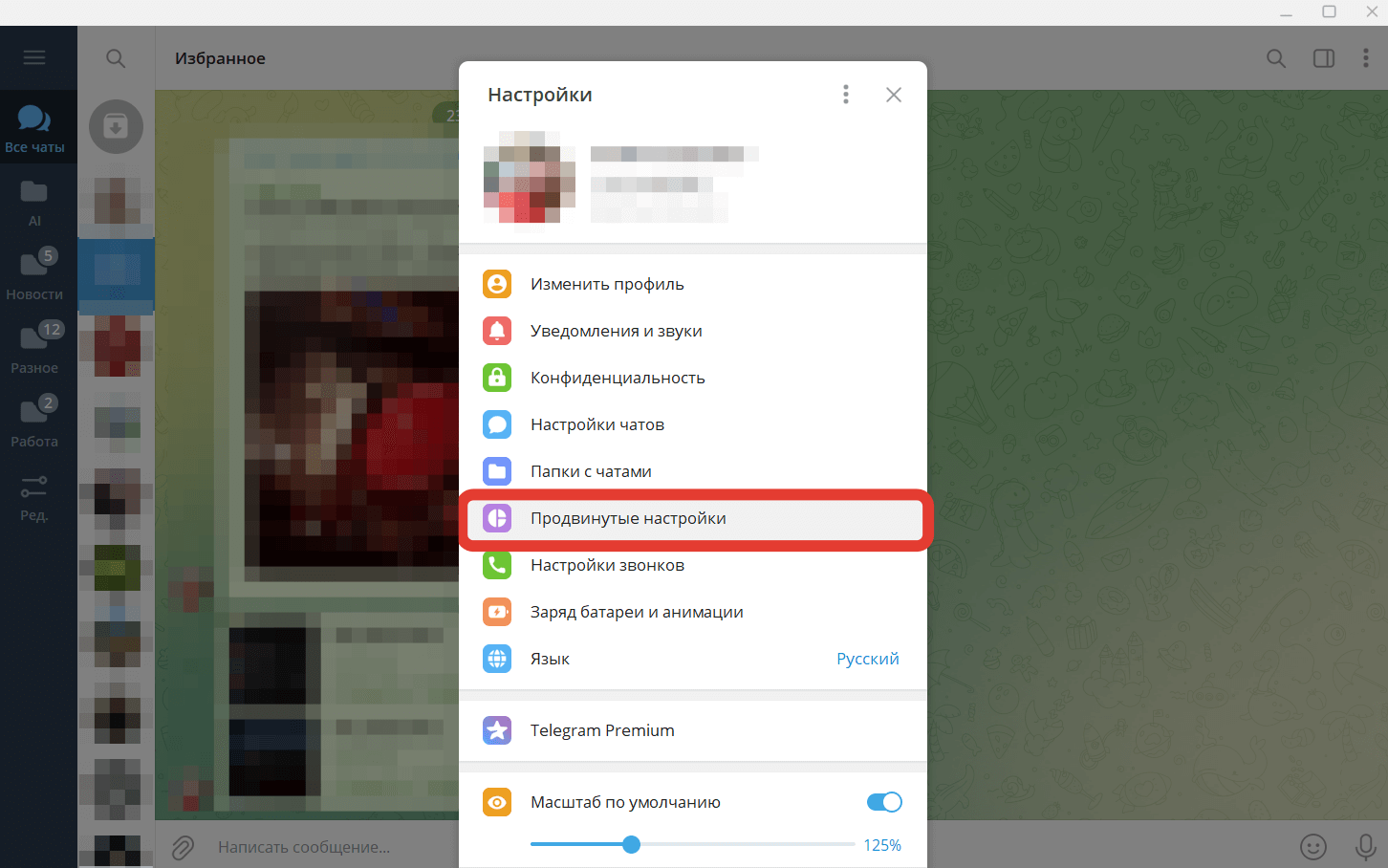Change language via 'Русский' link

[x=867, y=659]
